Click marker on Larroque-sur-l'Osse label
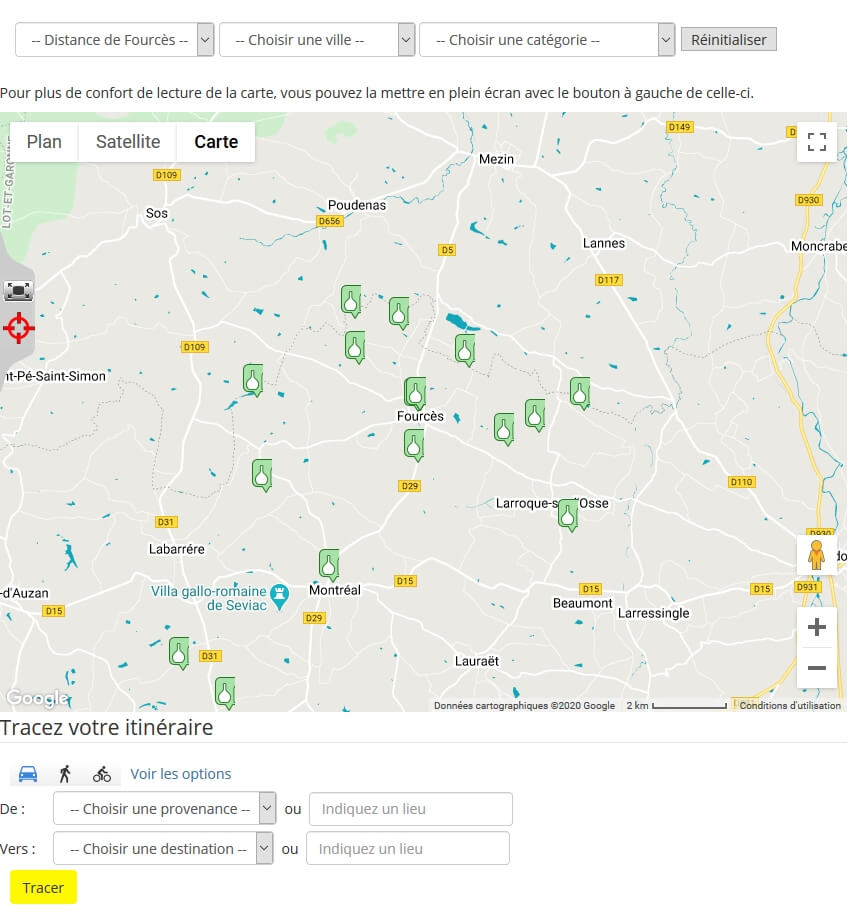The image size is (855, 915). coord(568,515)
